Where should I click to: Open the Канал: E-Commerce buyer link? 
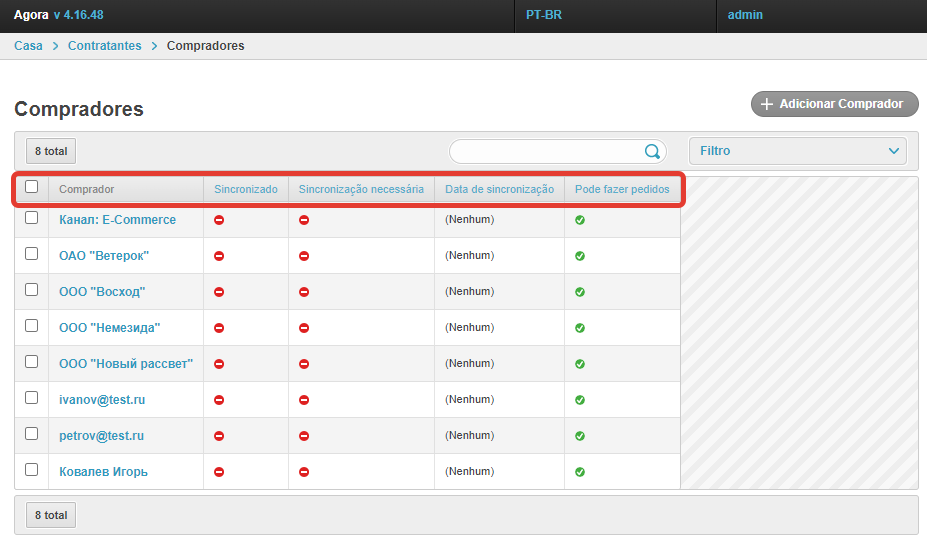117,220
